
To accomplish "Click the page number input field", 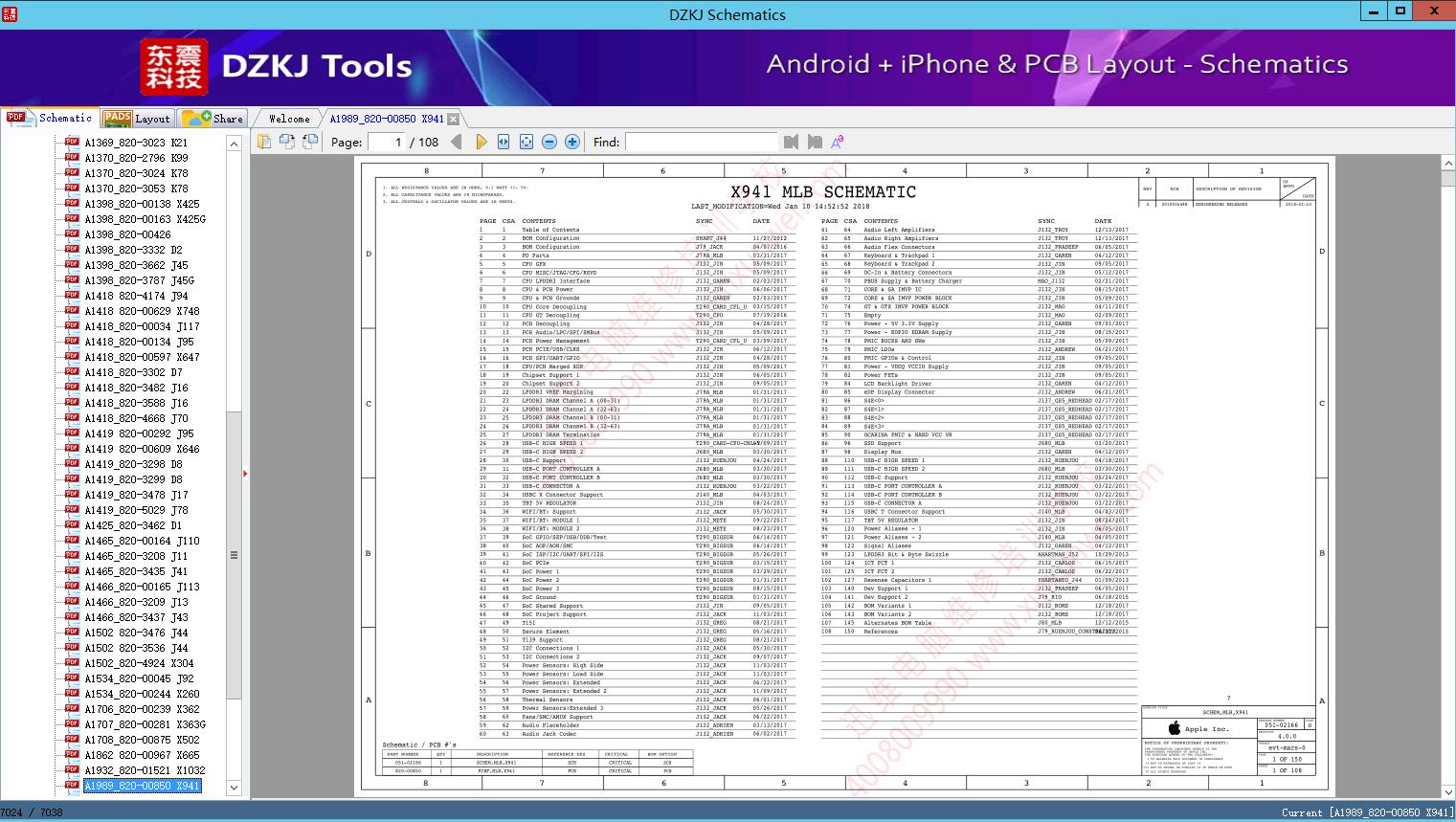I will tap(387, 142).
